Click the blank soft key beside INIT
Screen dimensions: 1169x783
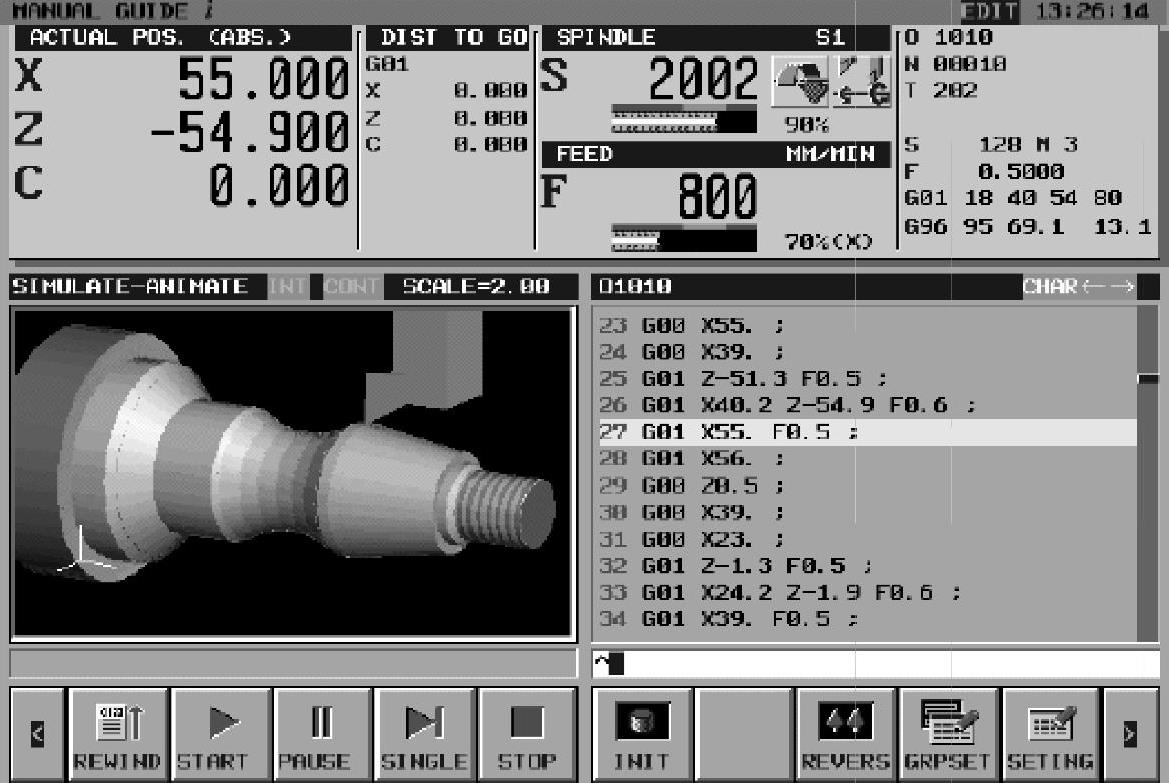pyautogui.click(x=743, y=735)
